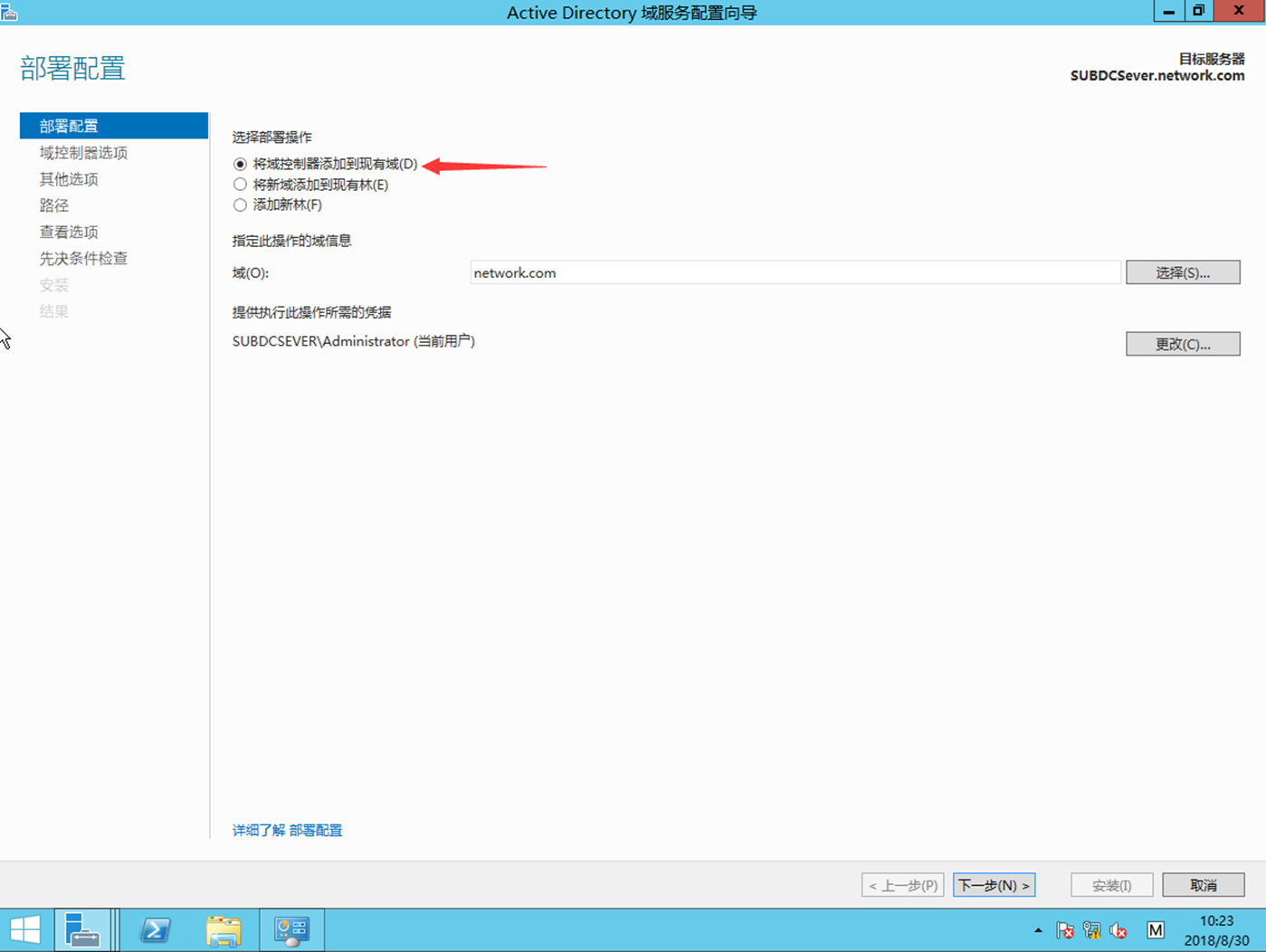1266x952 pixels.
Task: Open the network status tray icon
Action: pyautogui.click(x=1092, y=930)
